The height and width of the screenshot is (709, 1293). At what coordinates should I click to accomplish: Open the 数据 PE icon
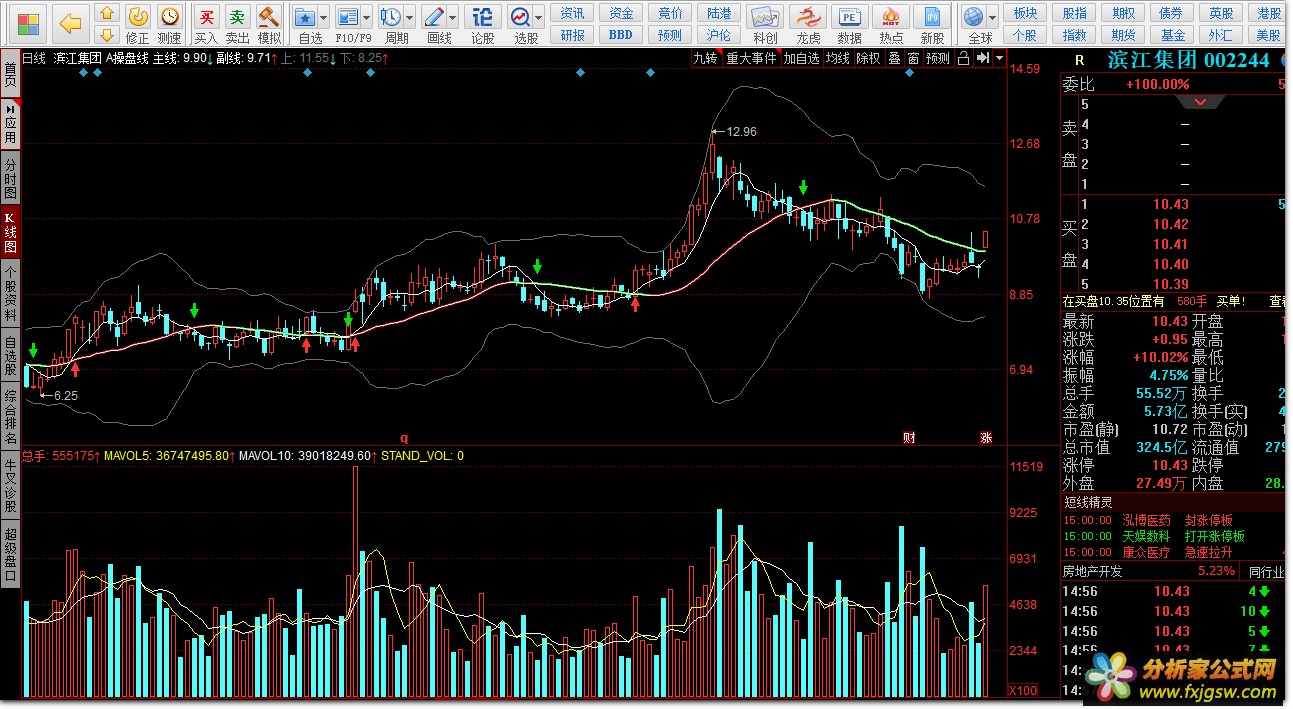pos(850,18)
